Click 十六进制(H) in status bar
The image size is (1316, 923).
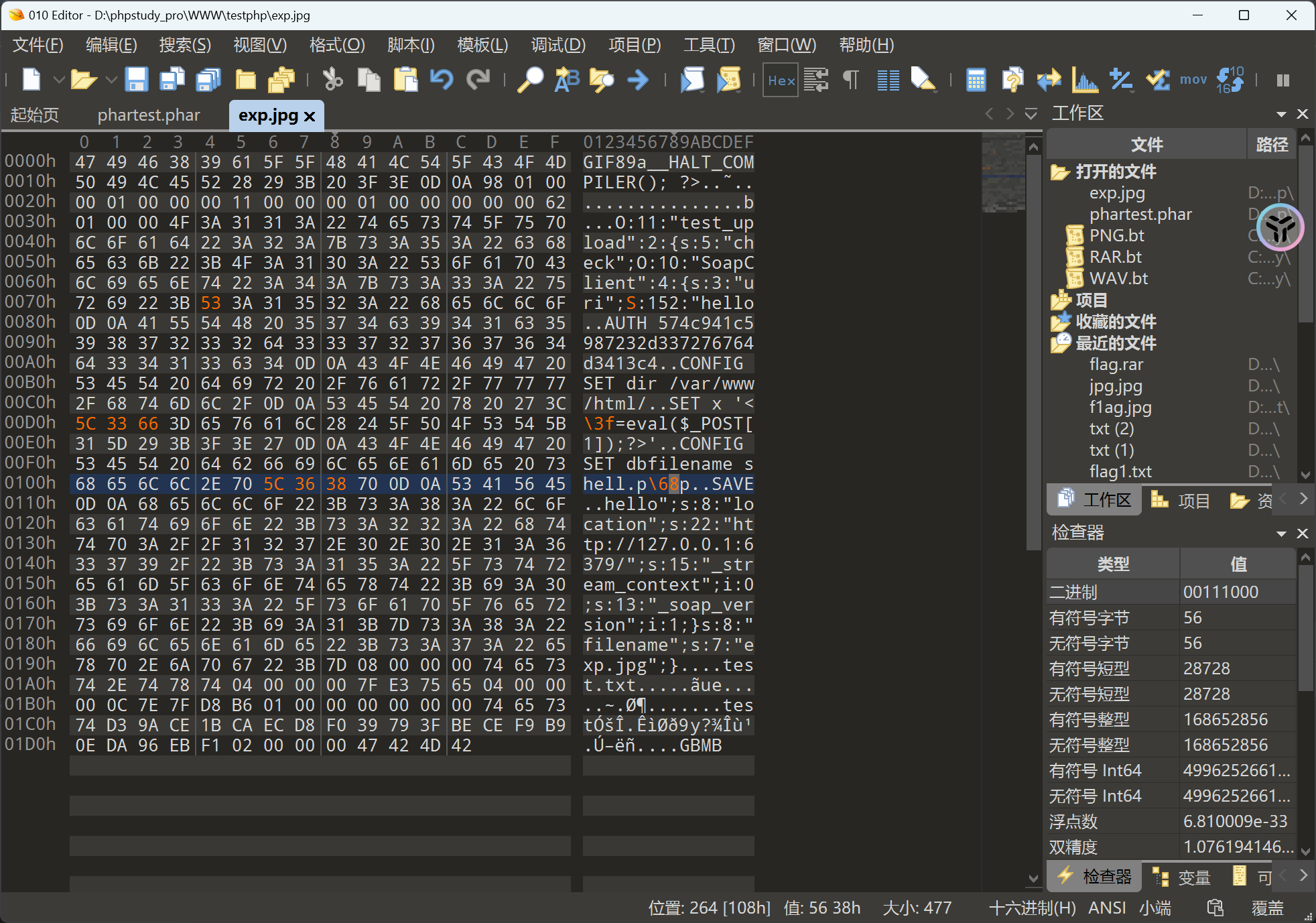[x=1033, y=908]
